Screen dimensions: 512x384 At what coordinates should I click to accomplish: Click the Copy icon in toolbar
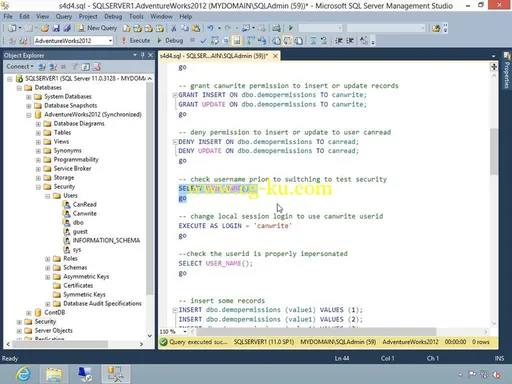tap(185, 28)
